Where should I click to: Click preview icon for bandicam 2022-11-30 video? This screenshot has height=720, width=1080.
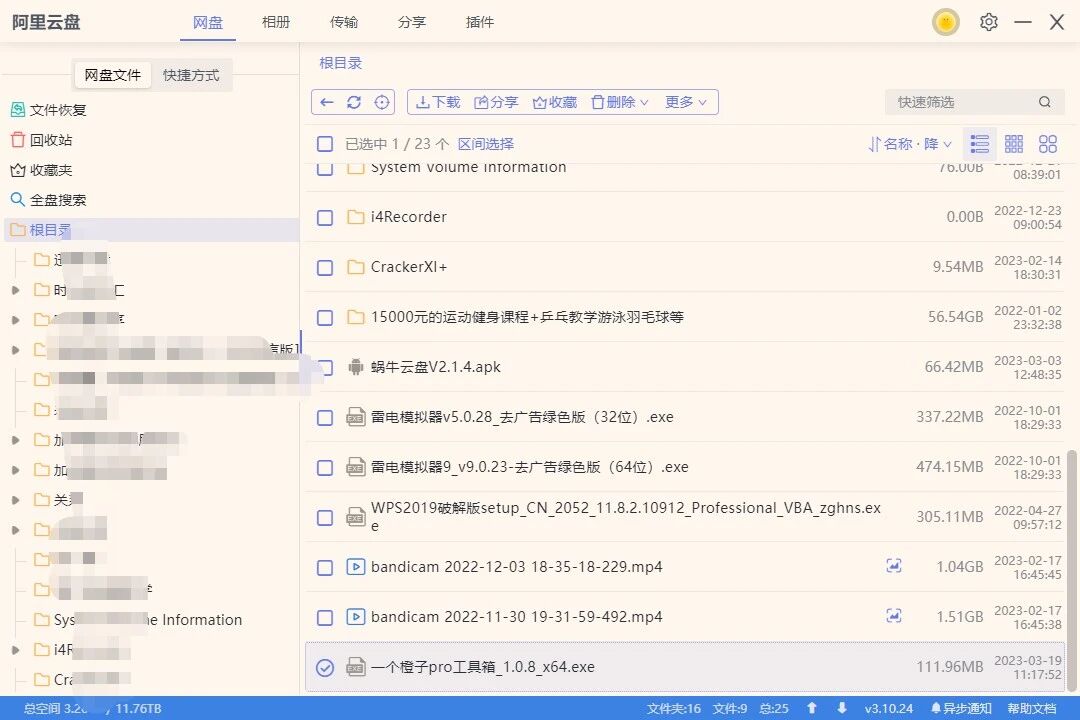pyautogui.click(x=893, y=616)
